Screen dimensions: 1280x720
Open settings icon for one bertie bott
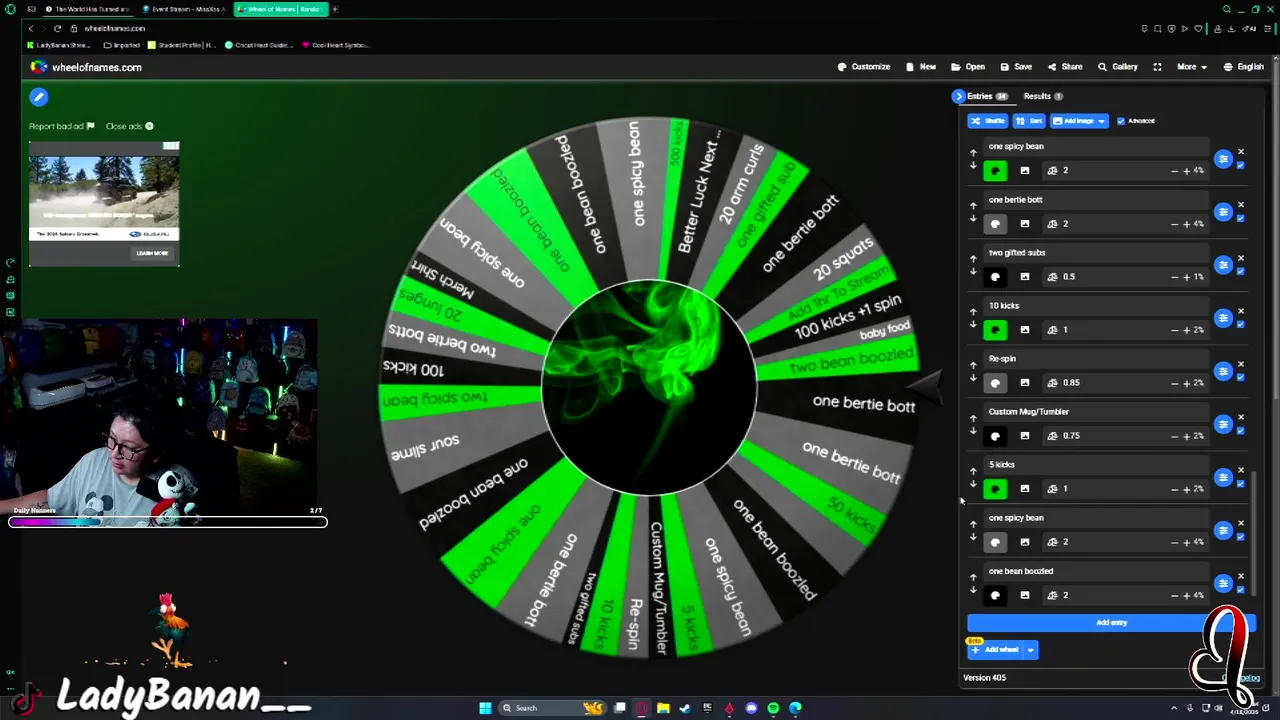1223,212
